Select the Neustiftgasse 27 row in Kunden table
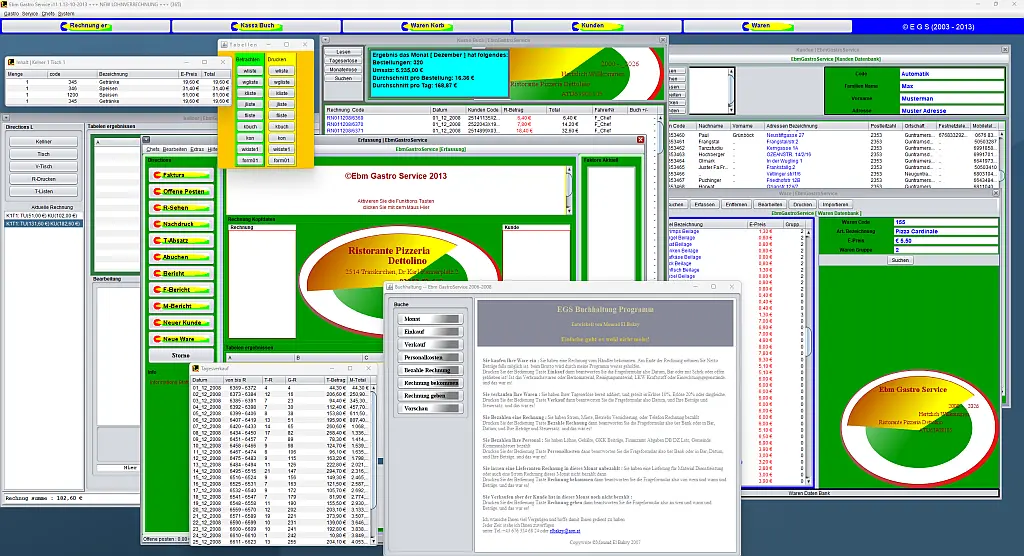Image resolution: width=1024 pixels, height=556 pixels. click(x=834, y=135)
